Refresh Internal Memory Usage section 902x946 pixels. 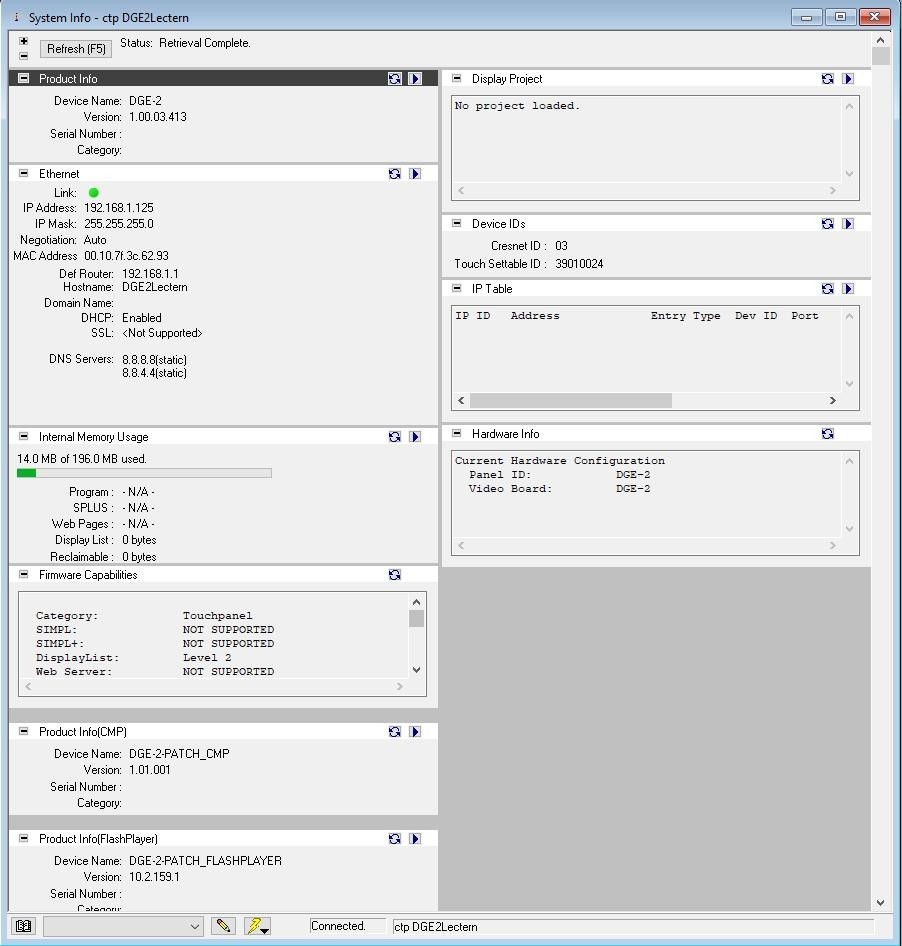395,437
